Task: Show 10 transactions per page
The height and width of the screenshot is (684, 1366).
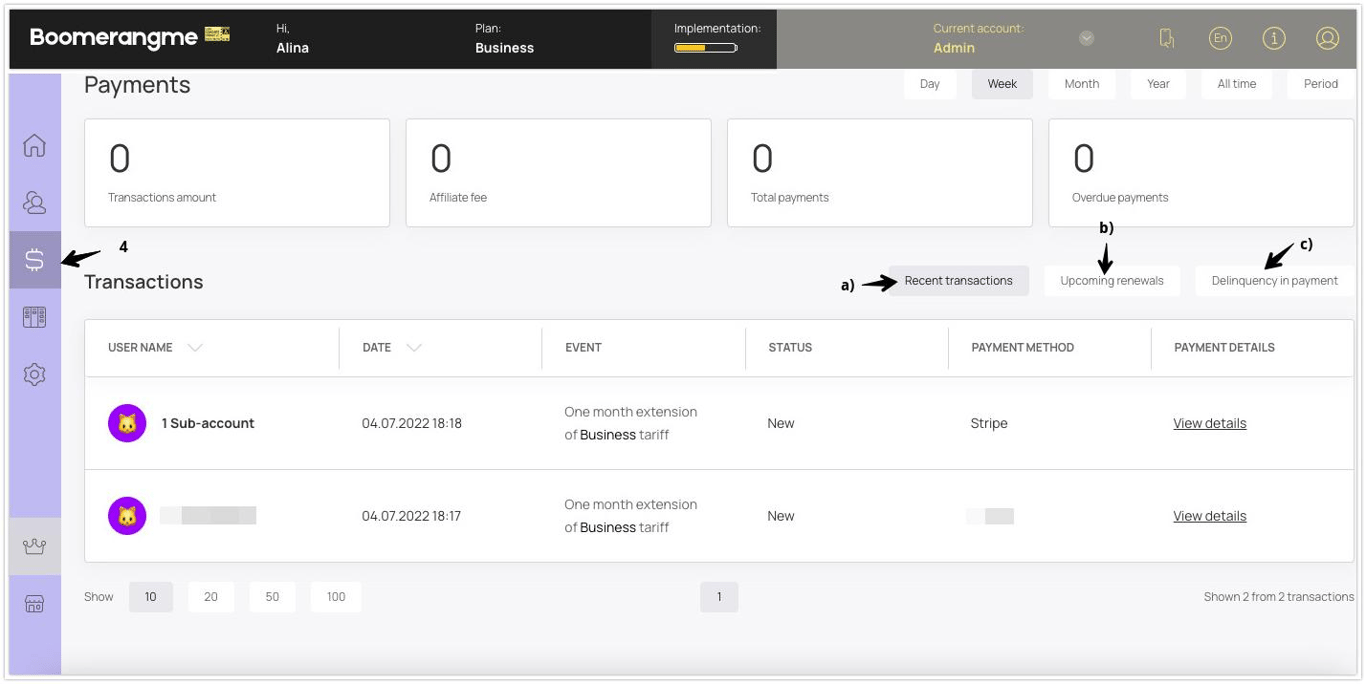Action: click(151, 597)
